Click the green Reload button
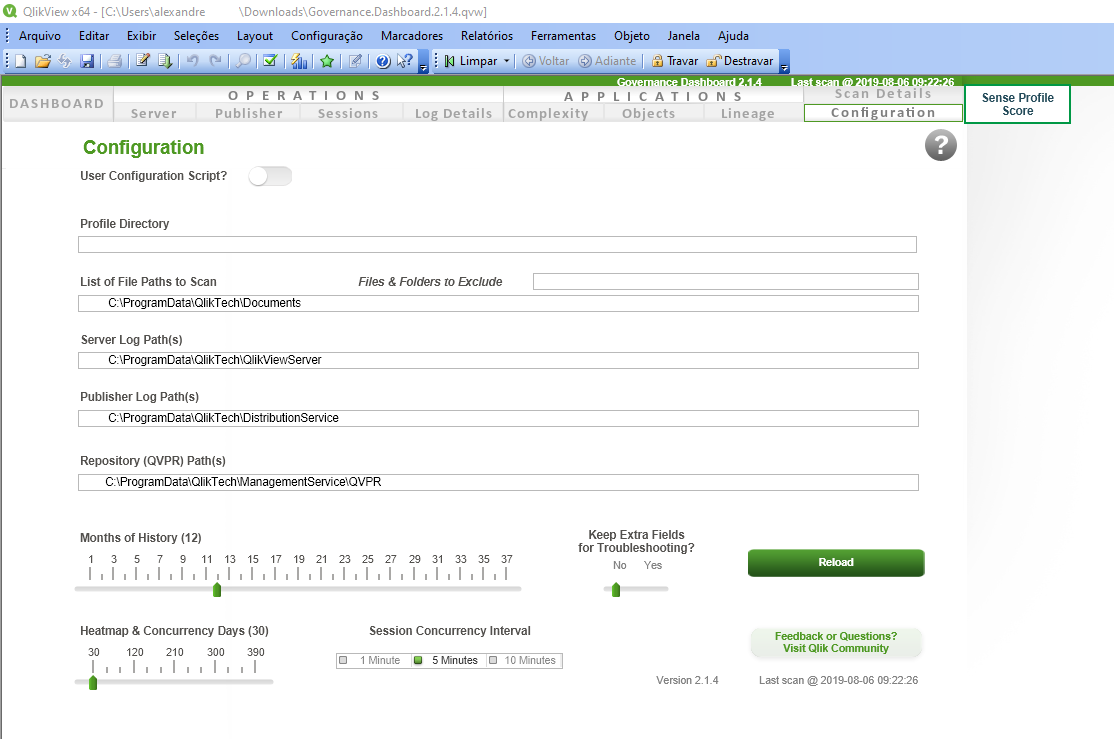The image size is (1114, 739). pyautogui.click(x=836, y=563)
